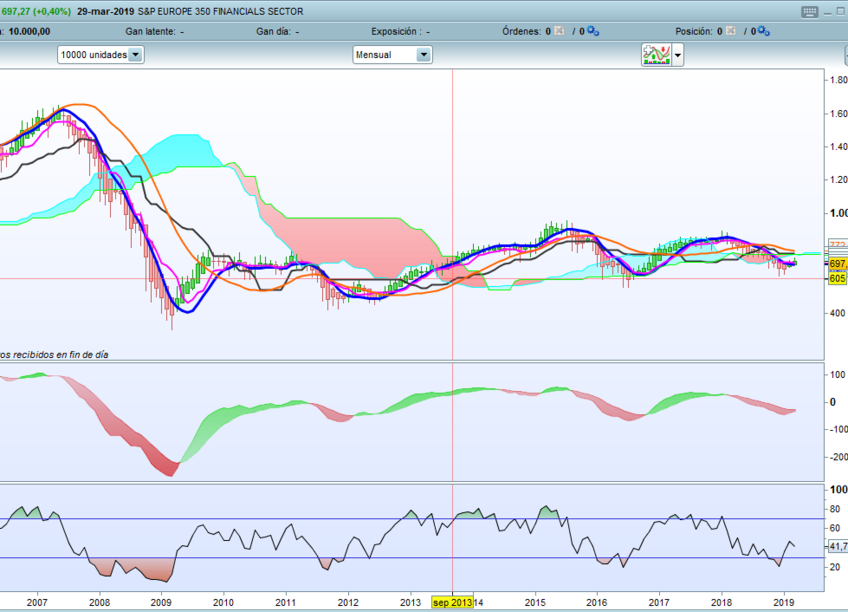
Task: Open the Mensual timeframe dropdown
Action: coord(392,55)
